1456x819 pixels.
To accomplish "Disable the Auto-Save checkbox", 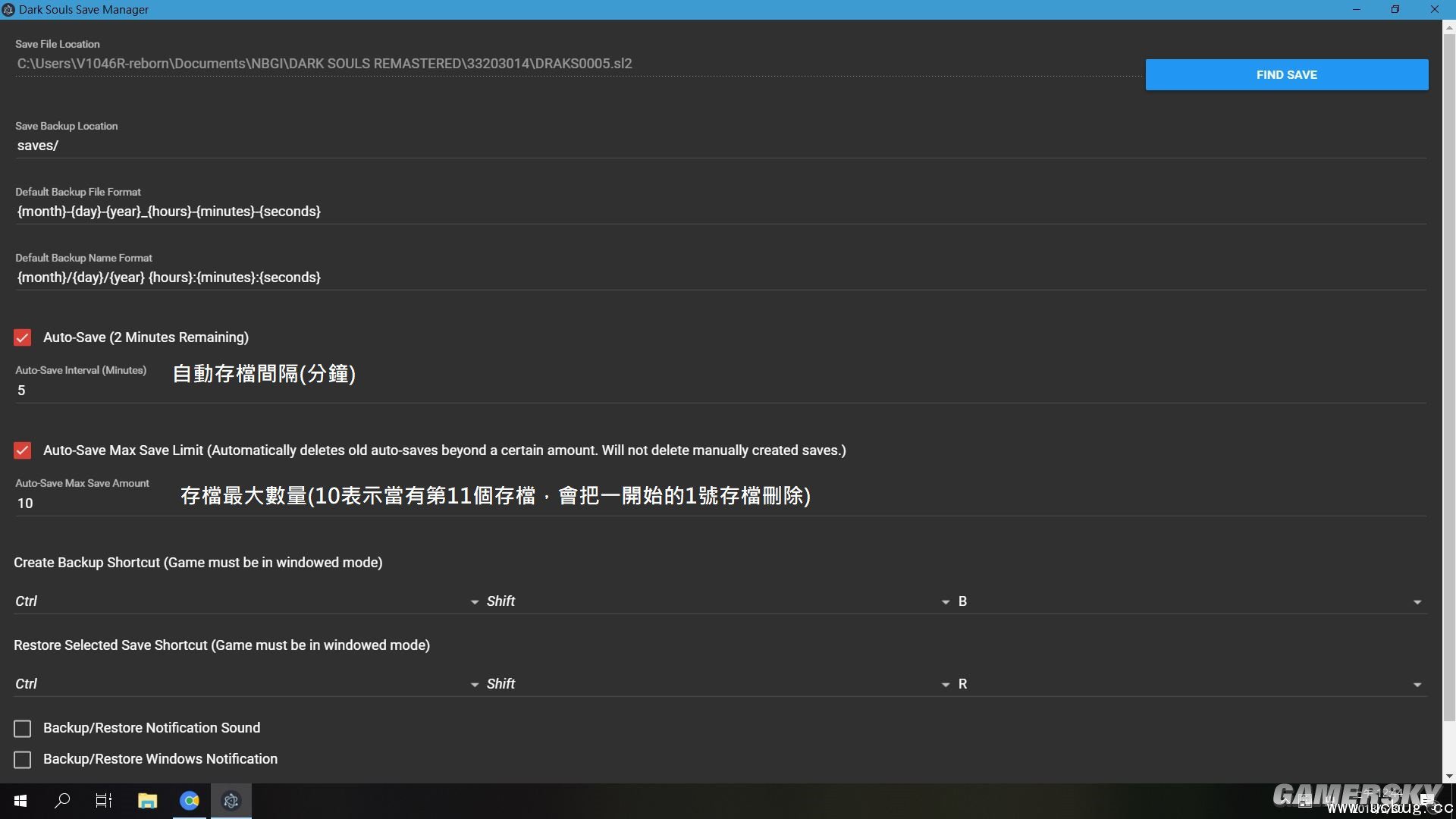I will coord(23,337).
